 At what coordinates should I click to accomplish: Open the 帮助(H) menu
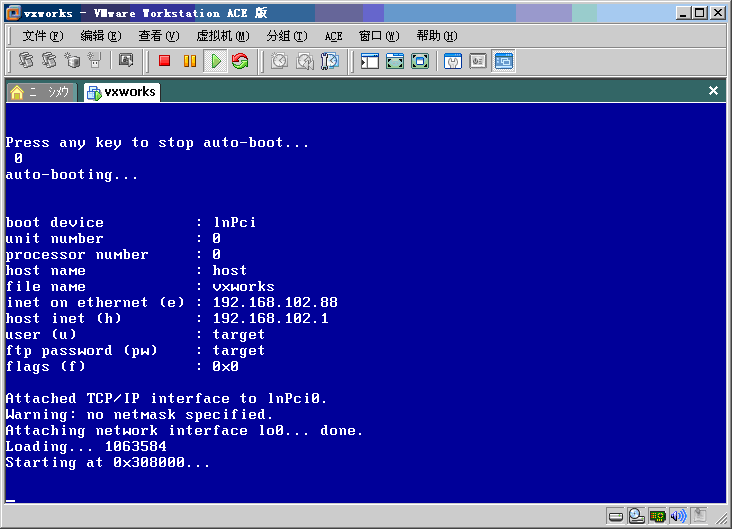click(436, 36)
